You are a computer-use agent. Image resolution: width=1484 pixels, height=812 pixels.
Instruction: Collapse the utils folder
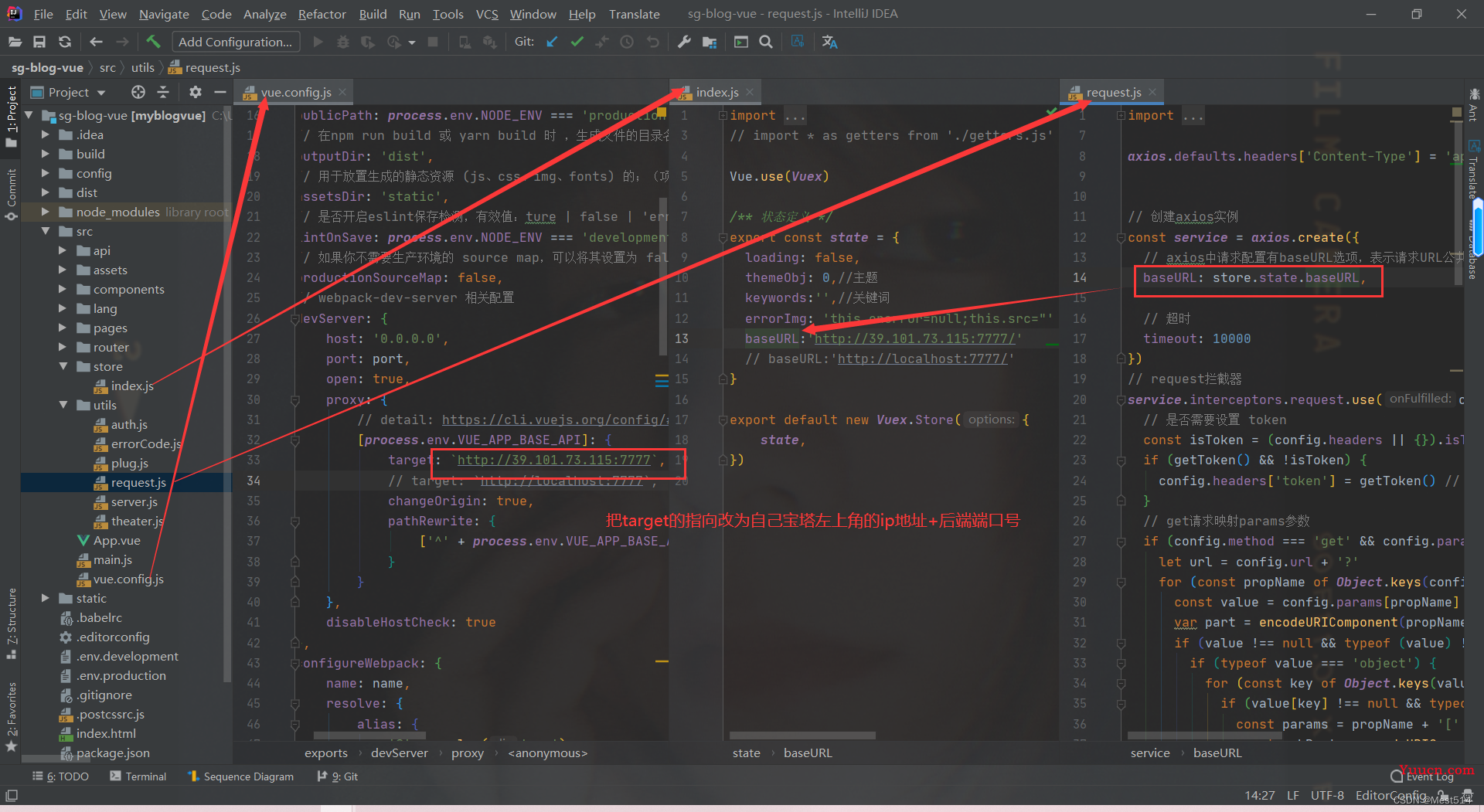(x=63, y=405)
